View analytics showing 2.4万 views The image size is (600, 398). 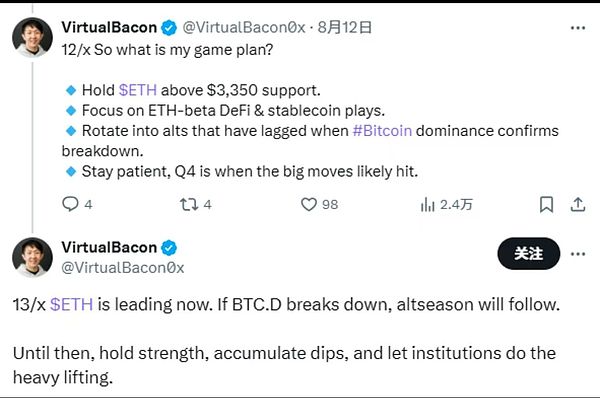446,204
